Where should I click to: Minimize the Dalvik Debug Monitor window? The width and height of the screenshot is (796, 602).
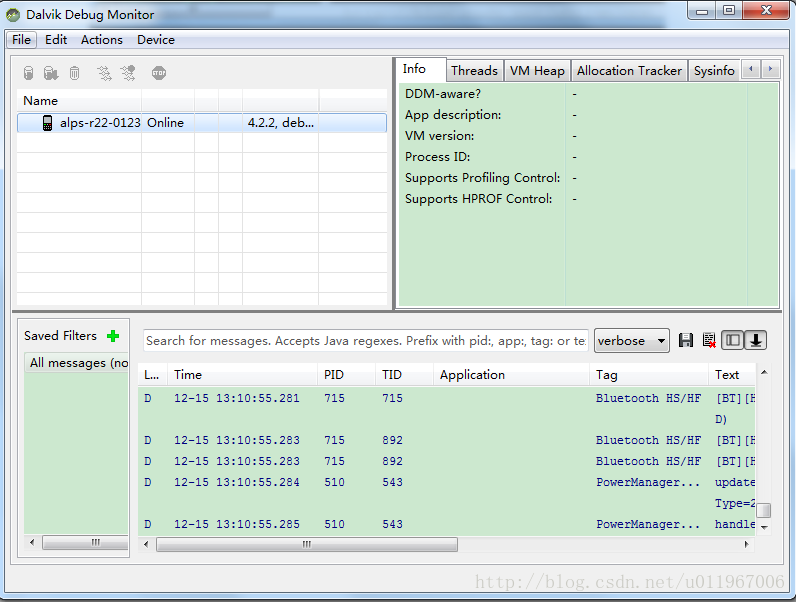tap(702, 10)
